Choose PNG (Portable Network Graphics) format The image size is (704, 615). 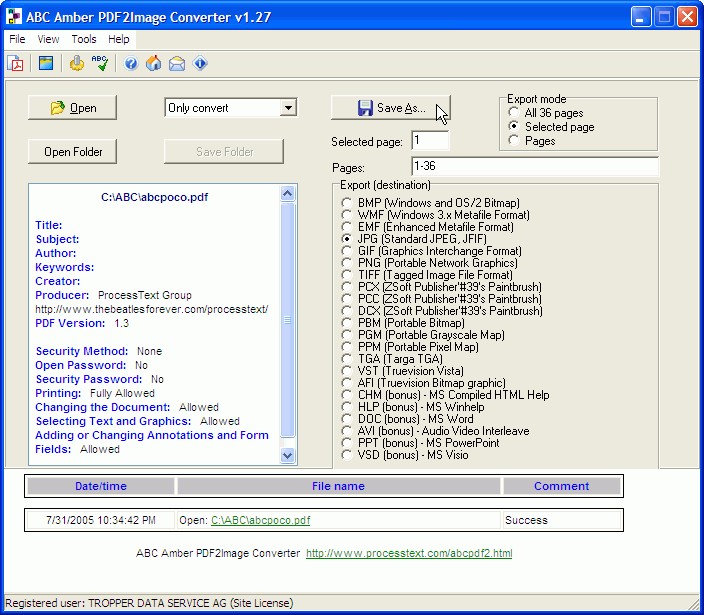coord(348,263)
